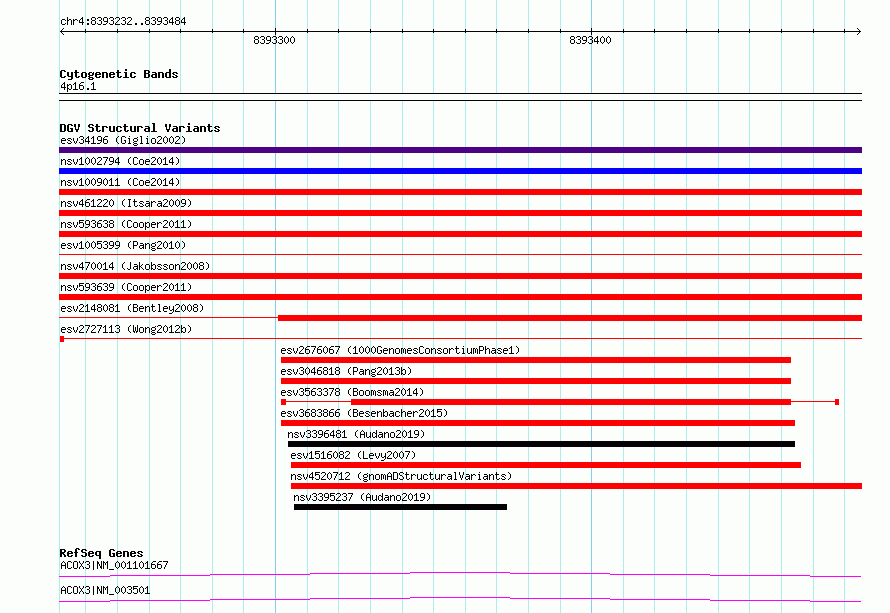The width and height of the screenshot is (890, 613).
Task: Click ruler position 8393400
Action: (x=590, y=40)
